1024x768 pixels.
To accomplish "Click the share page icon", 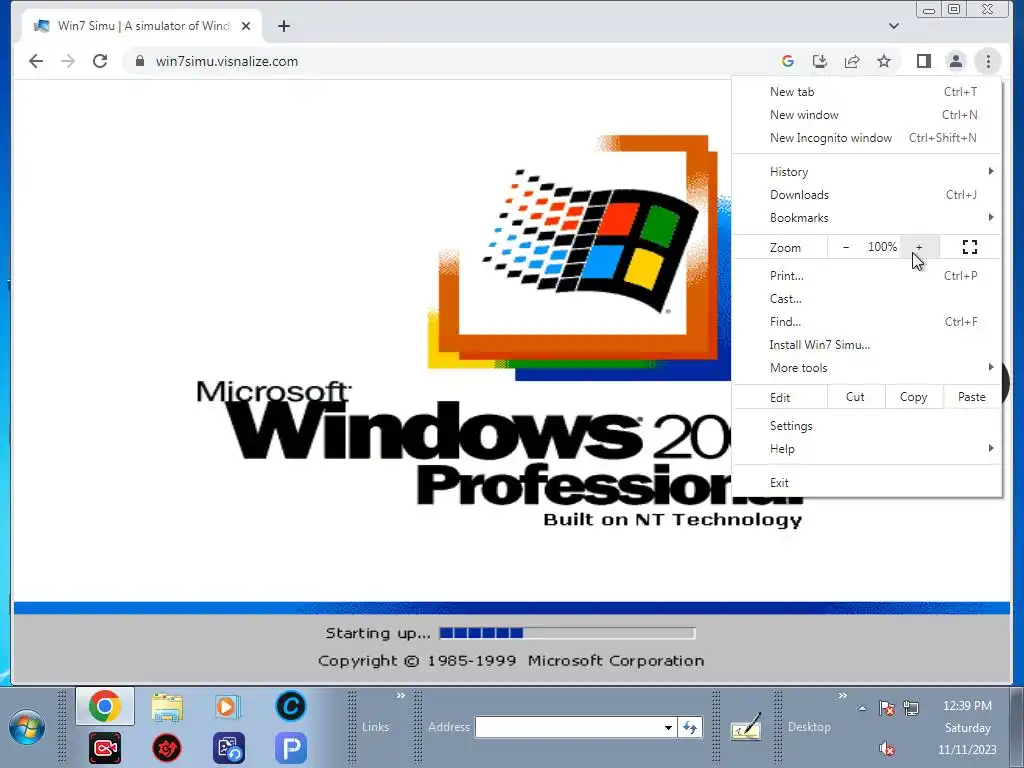I will coord(852,61).
